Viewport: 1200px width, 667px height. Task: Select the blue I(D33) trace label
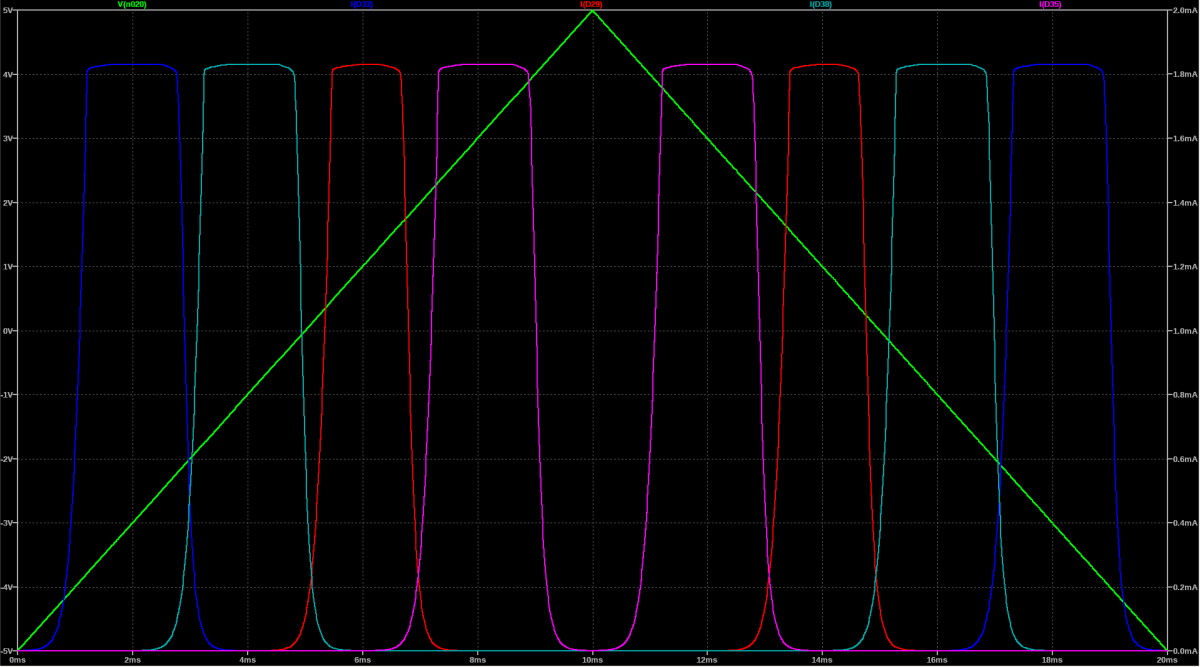tap(362, 4)
